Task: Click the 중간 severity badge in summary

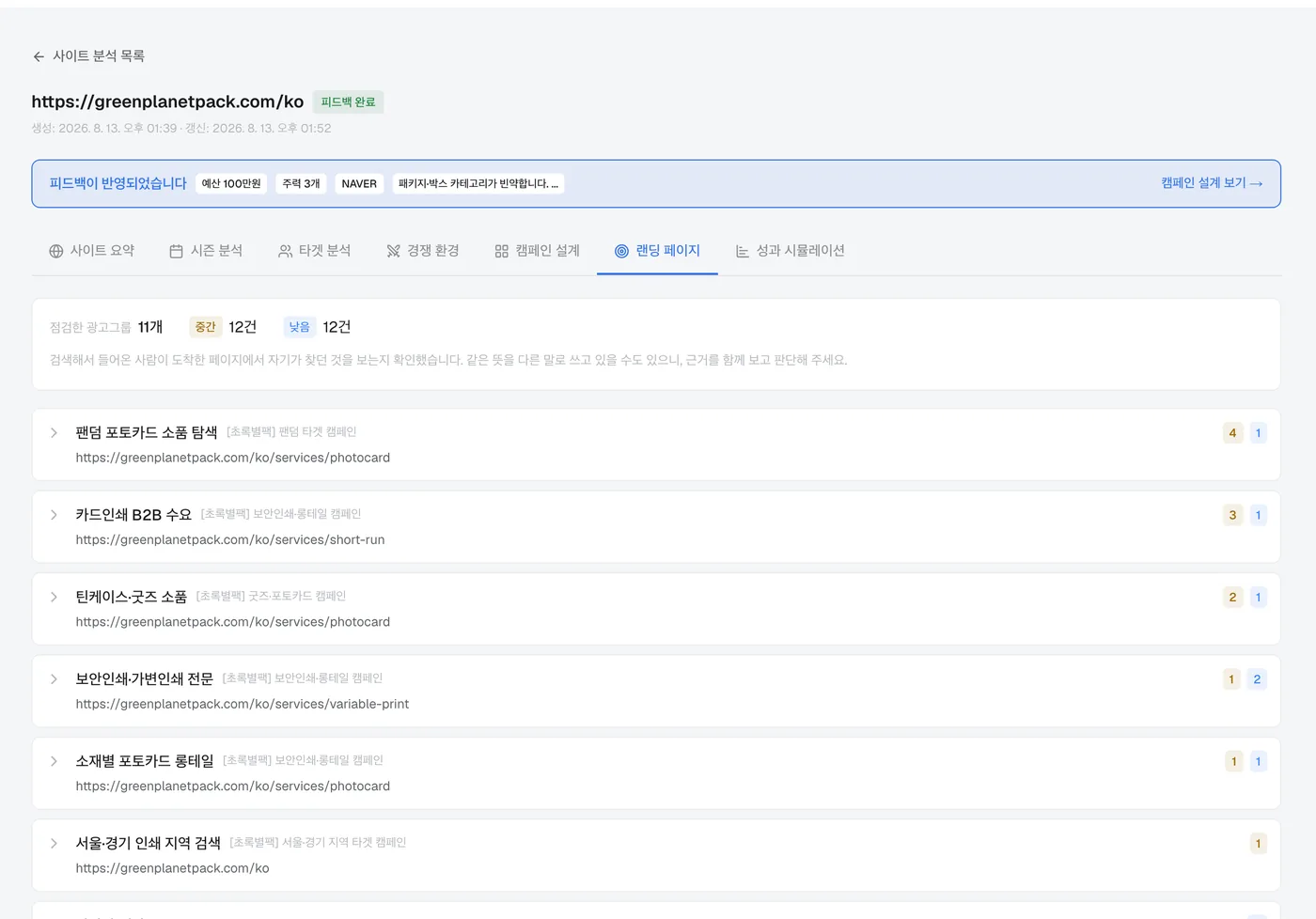Action: (206, 327)
